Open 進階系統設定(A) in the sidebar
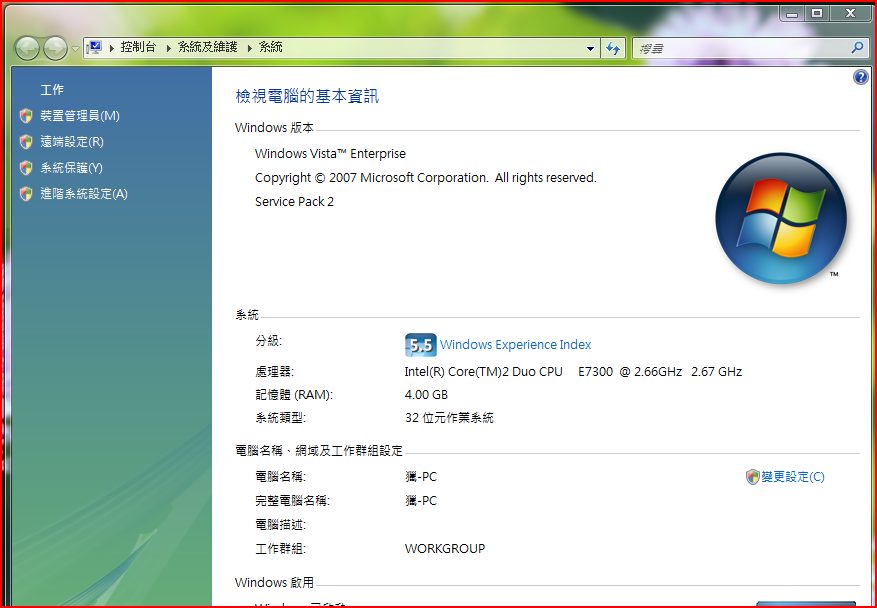 pyautogui.click(x=83, y=194)
